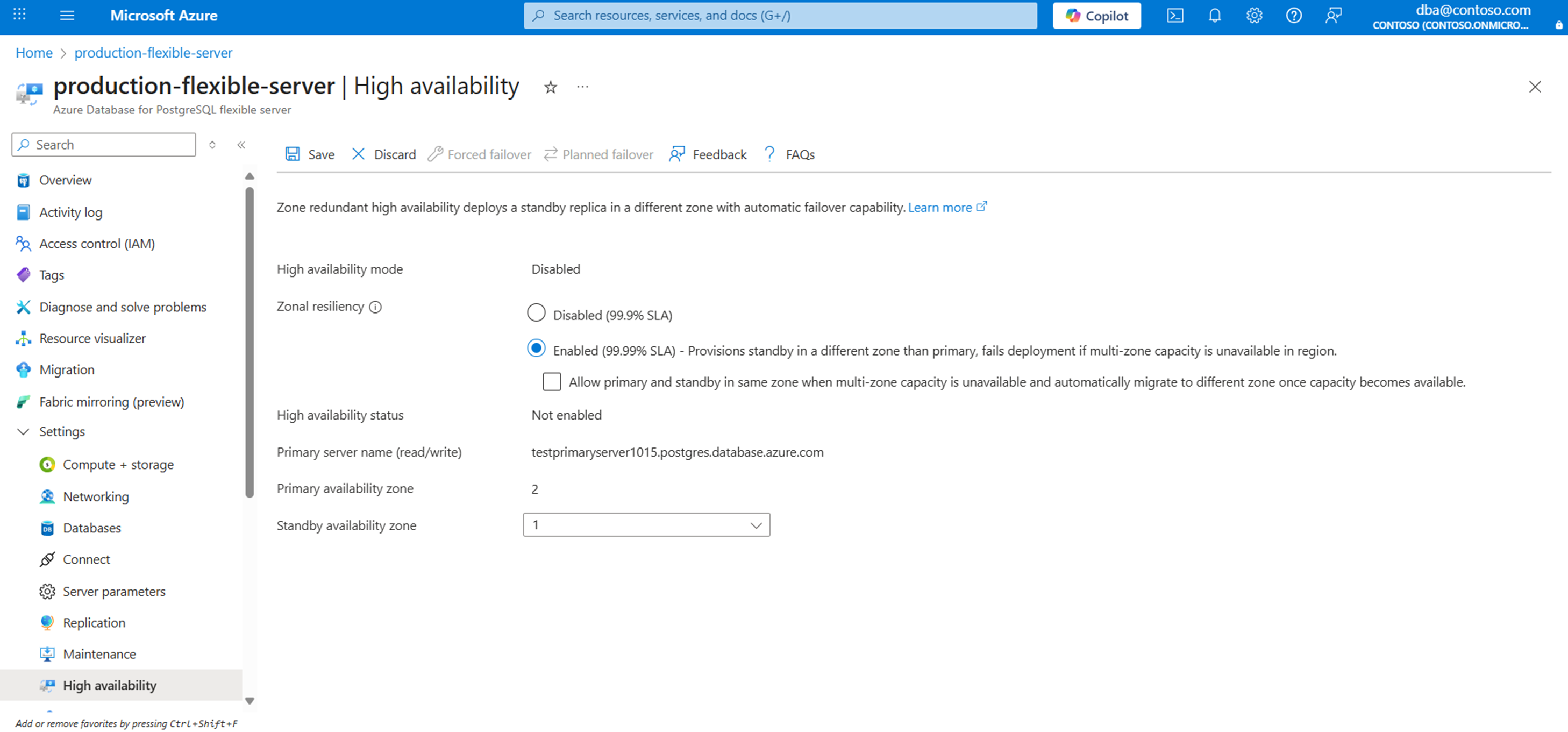Image resolution: width=1568 pixels, height=732 pixels.
Task: Open Compute + storage menu item
Action: coord(118,465)
